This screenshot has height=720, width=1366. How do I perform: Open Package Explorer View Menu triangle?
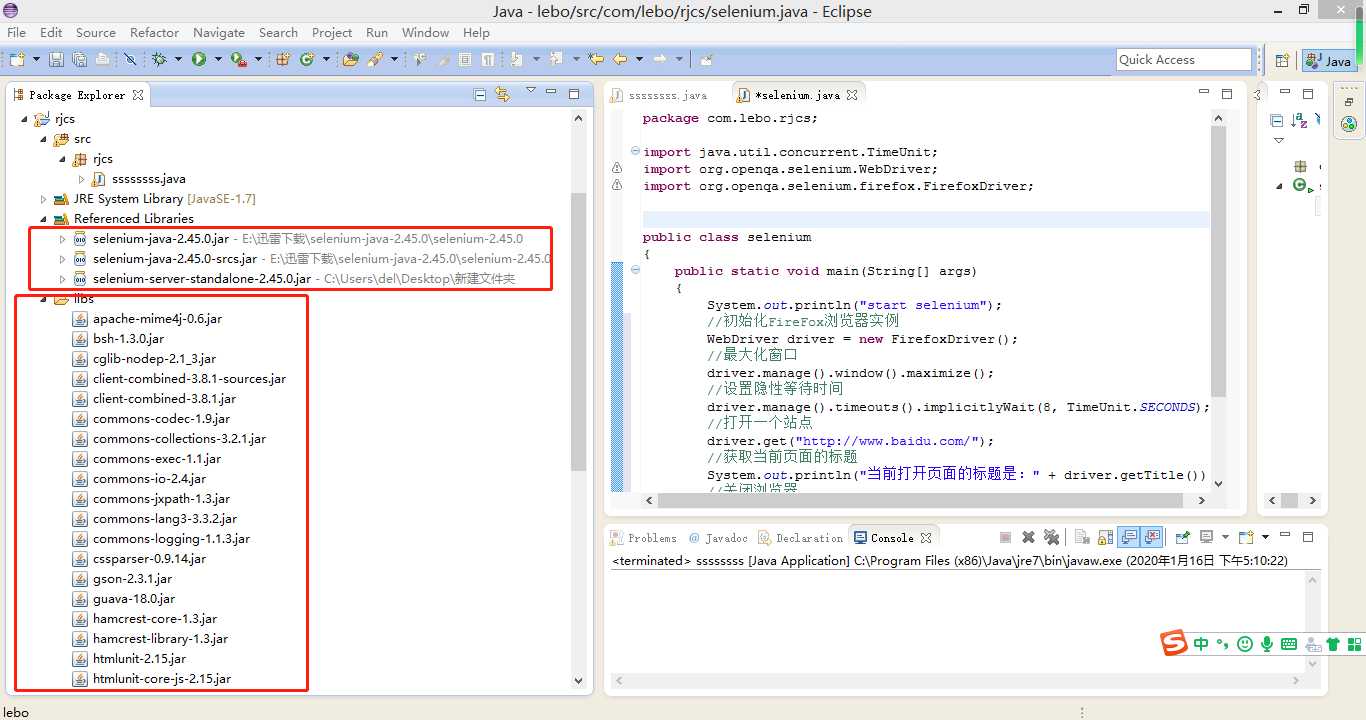(531, 92)
